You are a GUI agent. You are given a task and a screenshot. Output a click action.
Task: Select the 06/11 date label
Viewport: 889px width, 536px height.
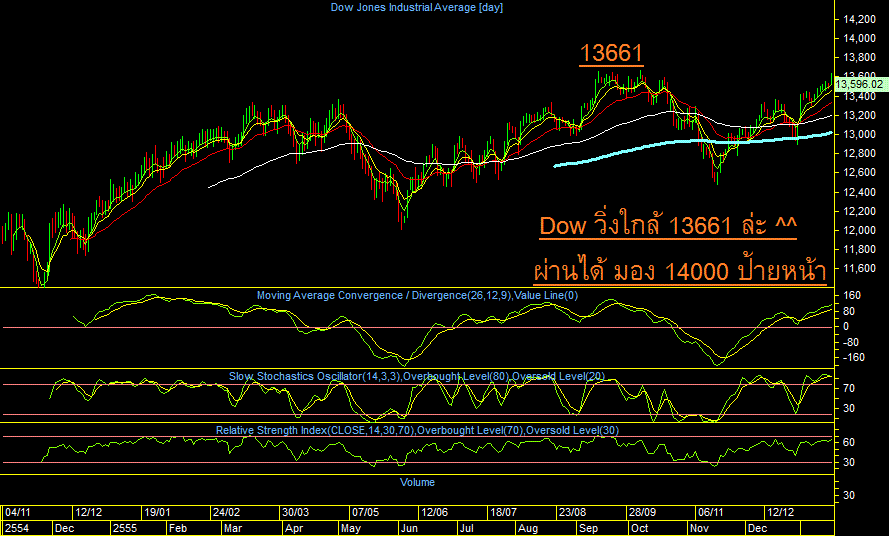coord(710,512)
